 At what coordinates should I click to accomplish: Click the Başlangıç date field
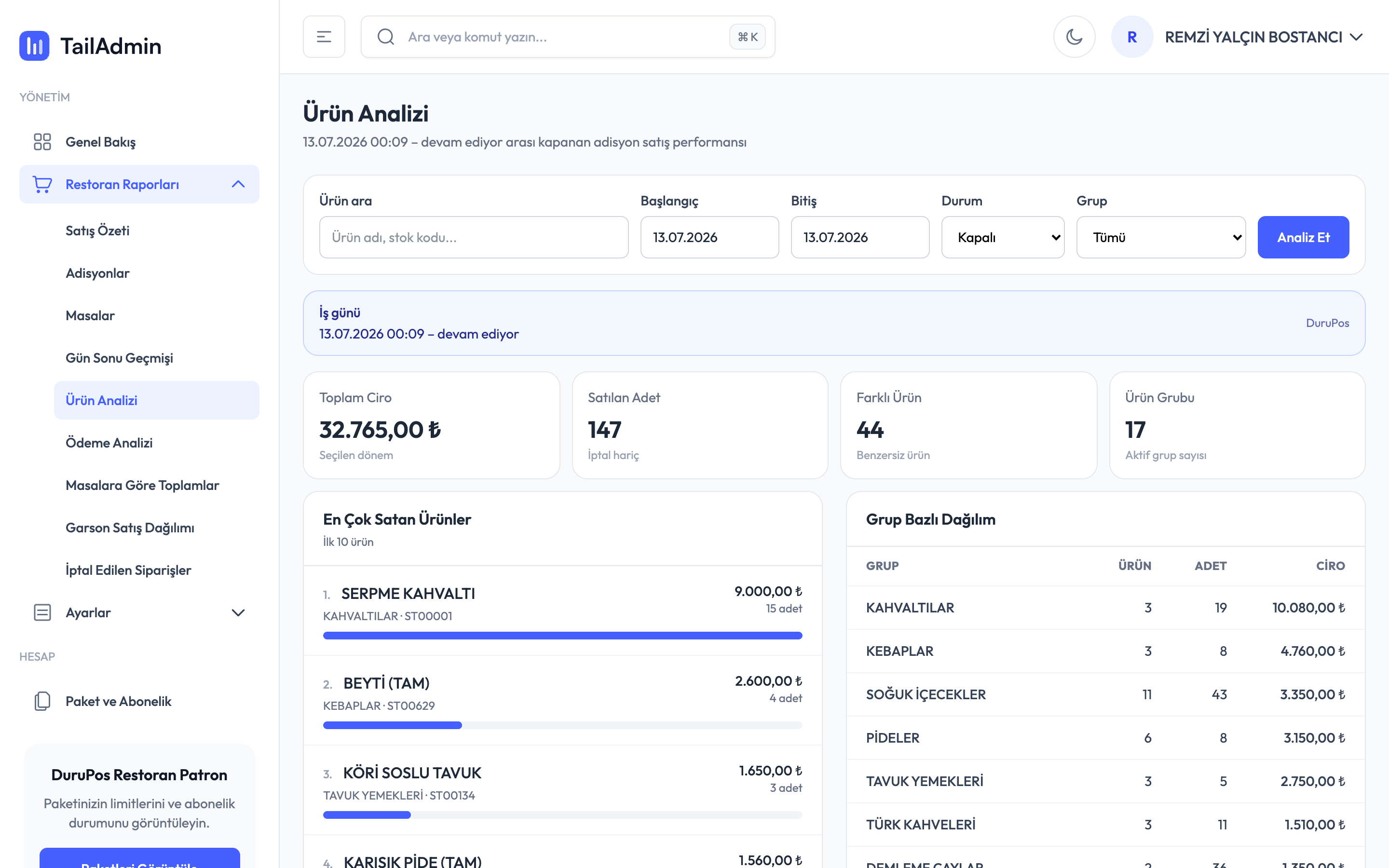709,237
